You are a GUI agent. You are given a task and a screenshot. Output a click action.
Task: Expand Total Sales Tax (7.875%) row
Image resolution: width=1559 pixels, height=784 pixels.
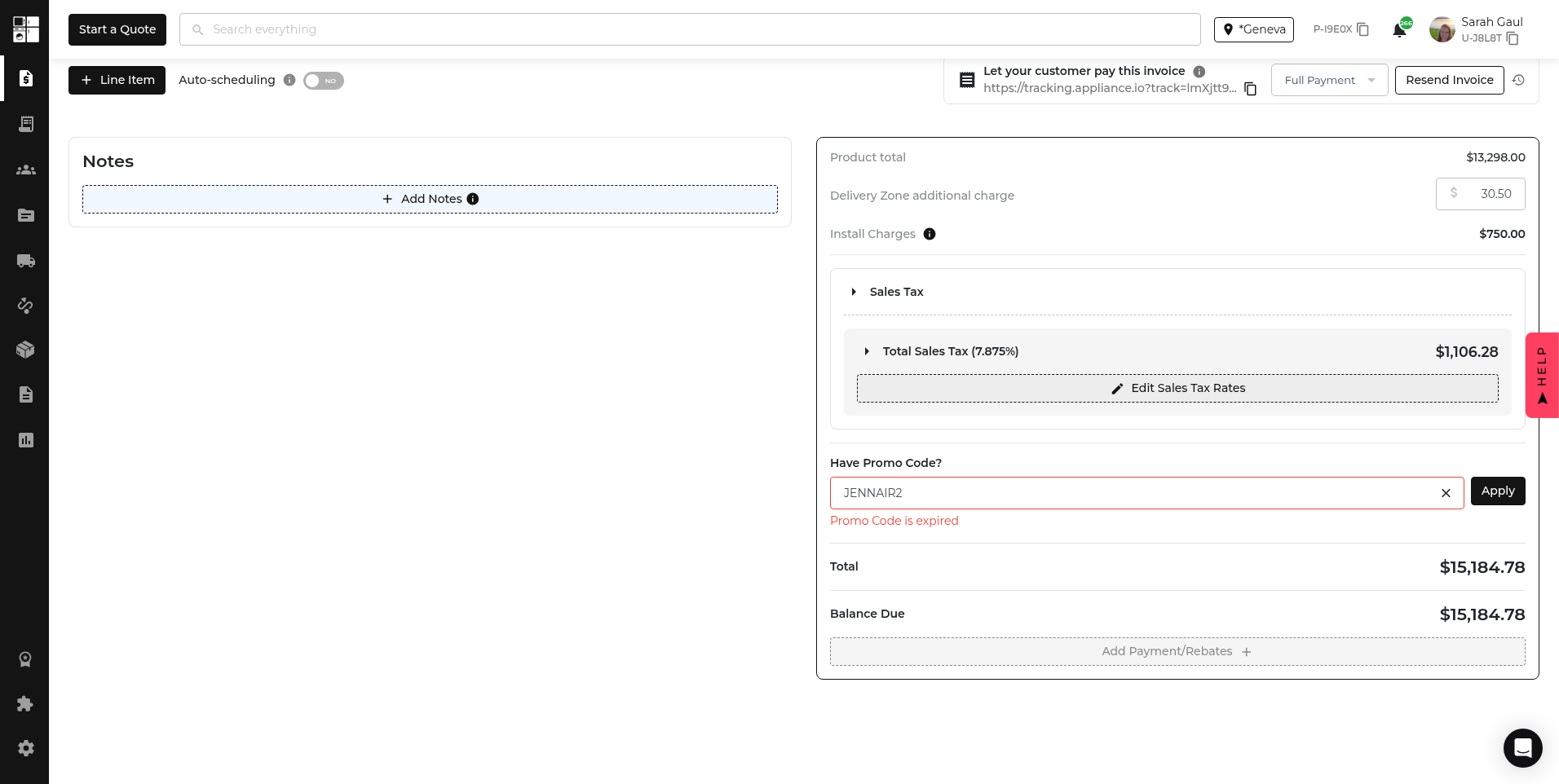pyautogui.click(x=867, y=351)
